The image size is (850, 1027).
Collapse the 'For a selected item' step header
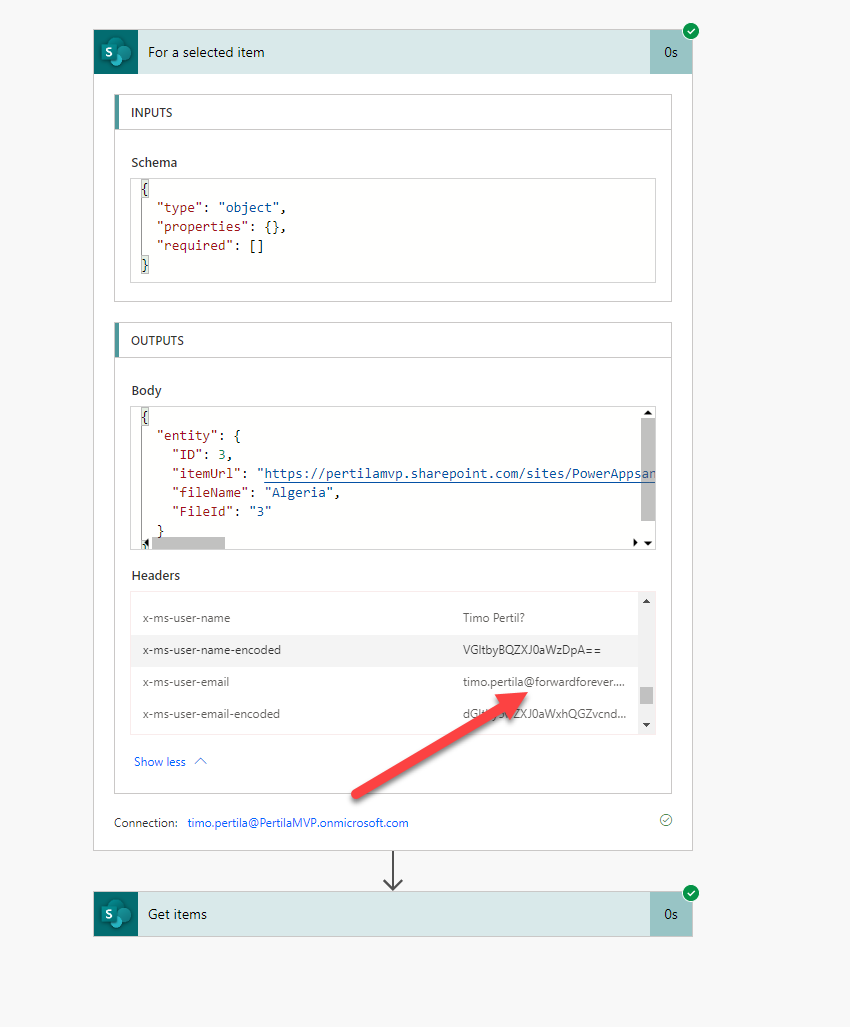[390, 52]
